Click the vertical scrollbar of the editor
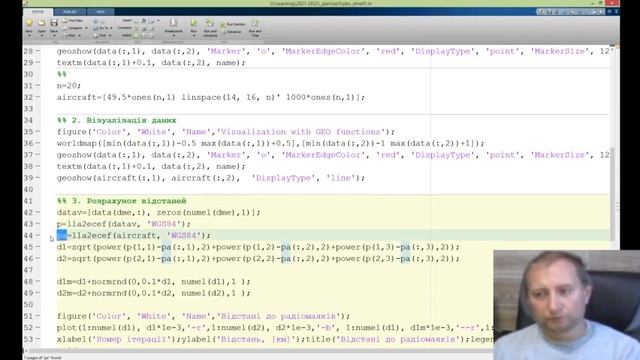The width and height of the screenshot is (640, 360). pos(613,194)
